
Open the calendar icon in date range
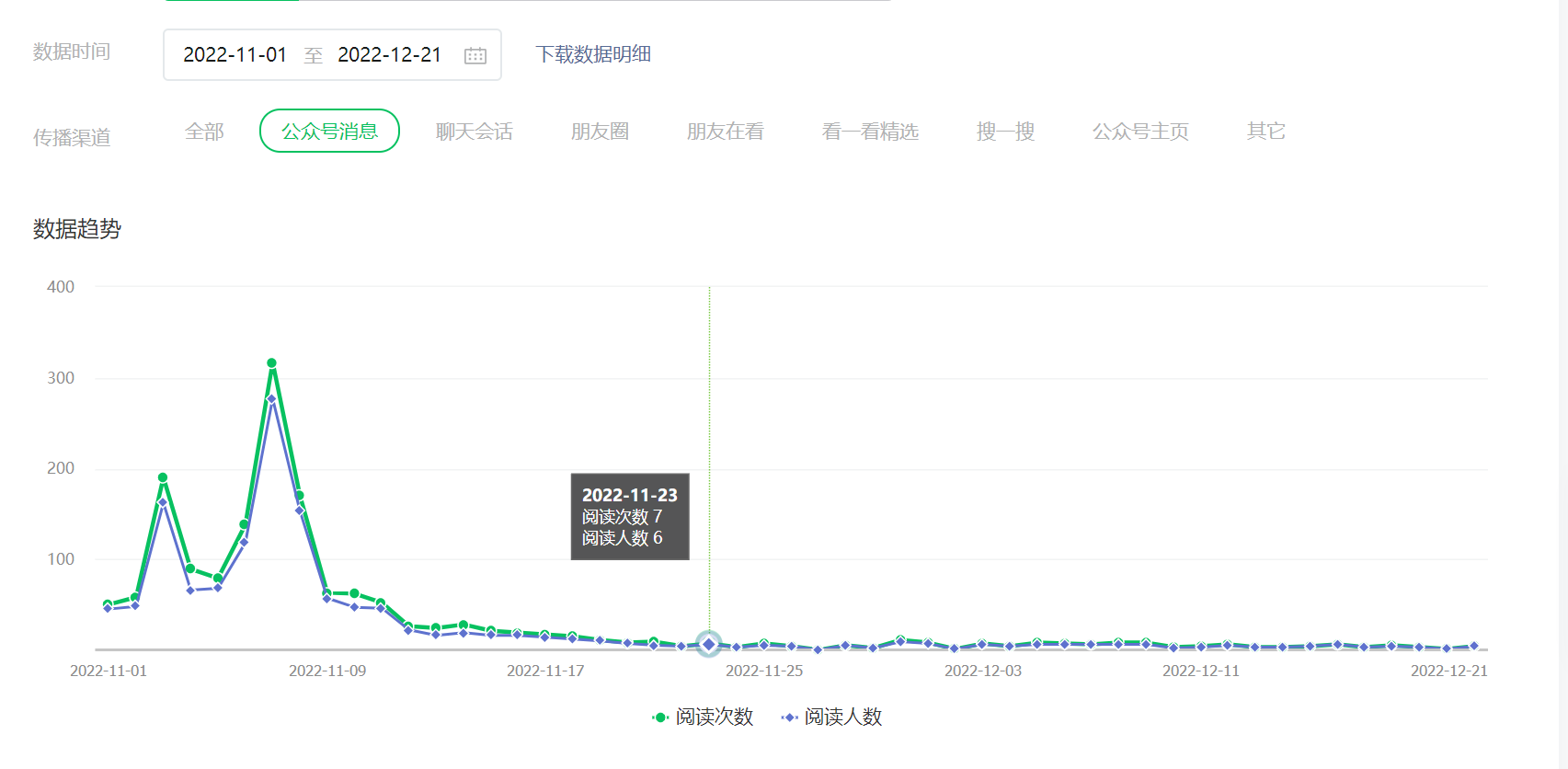point(475,55)
